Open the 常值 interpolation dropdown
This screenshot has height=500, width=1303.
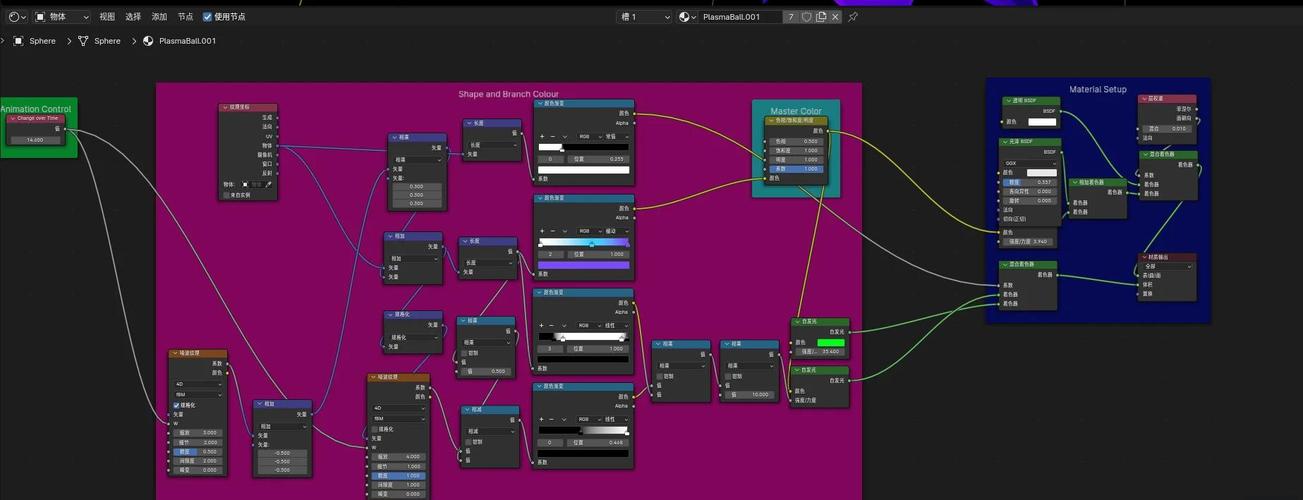[615, 136]
